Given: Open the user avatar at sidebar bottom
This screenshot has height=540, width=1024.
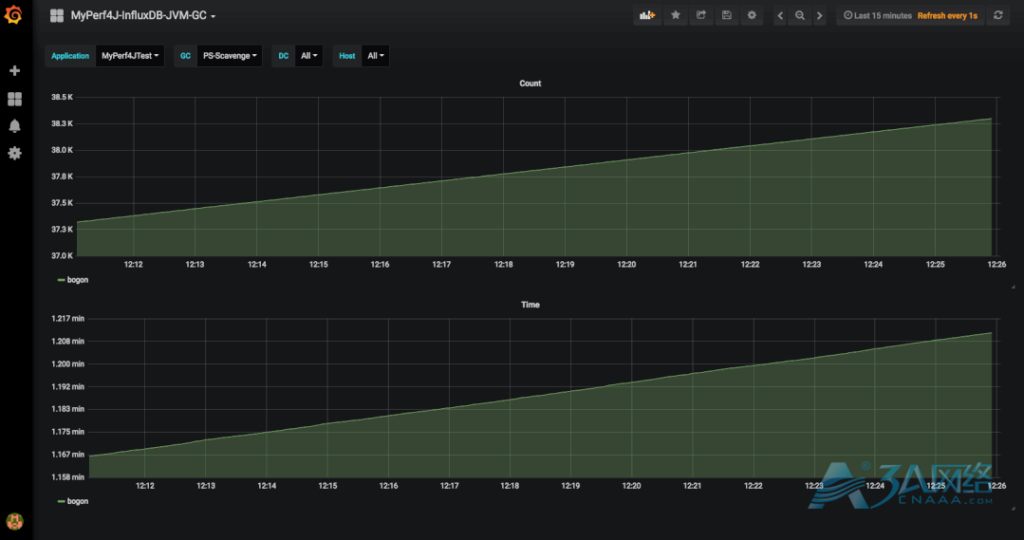Looking at the screenshot, I should click(14, 521).
